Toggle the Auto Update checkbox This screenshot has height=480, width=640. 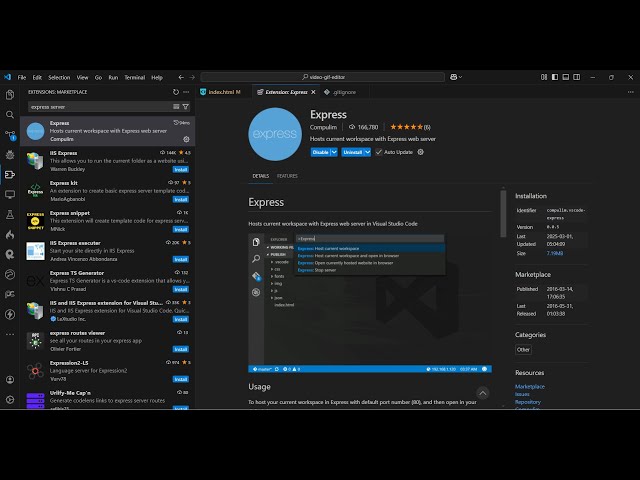pos(378,152)
